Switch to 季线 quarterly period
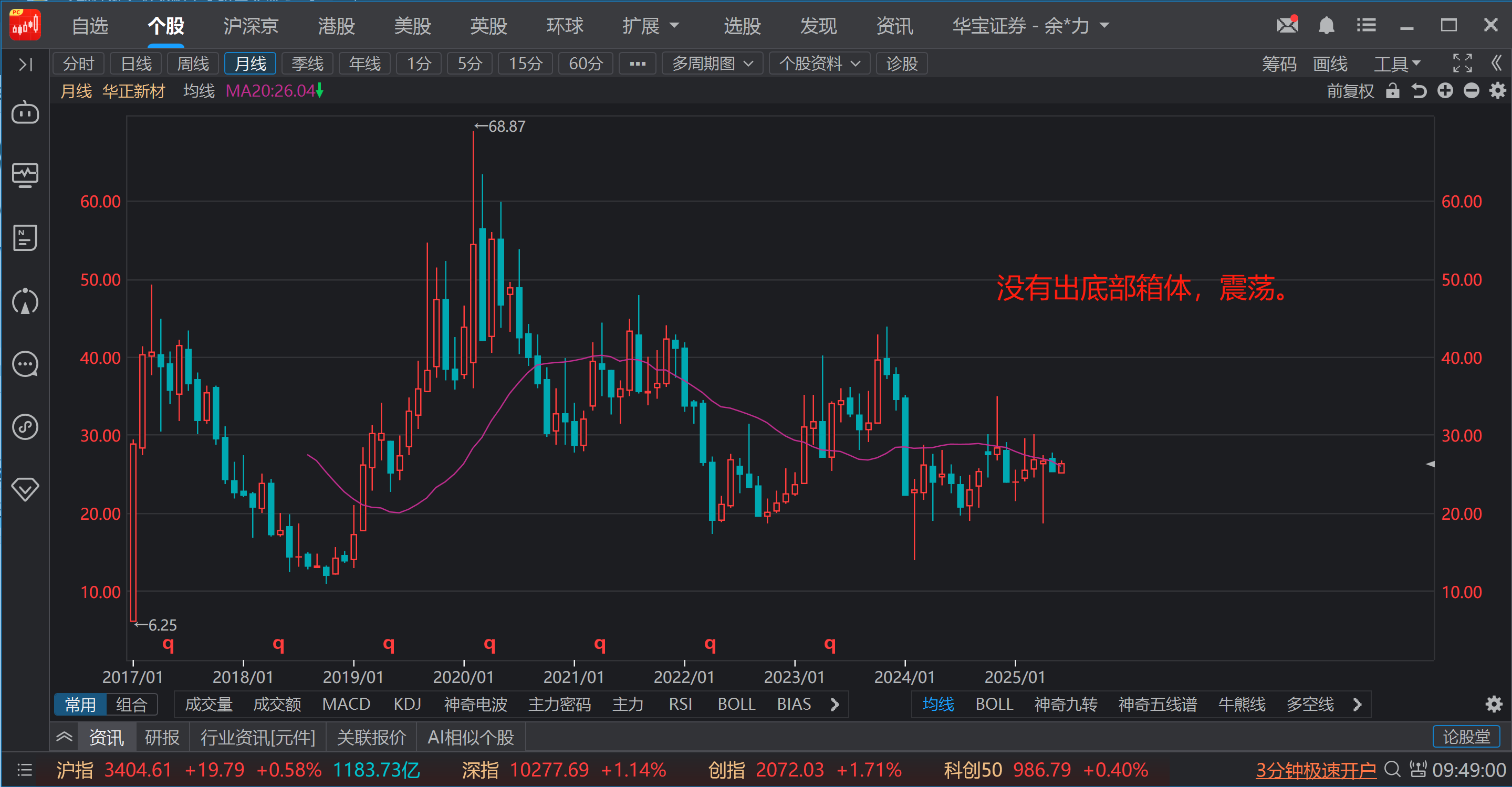The image size is (1512, 787). (308, 64)
